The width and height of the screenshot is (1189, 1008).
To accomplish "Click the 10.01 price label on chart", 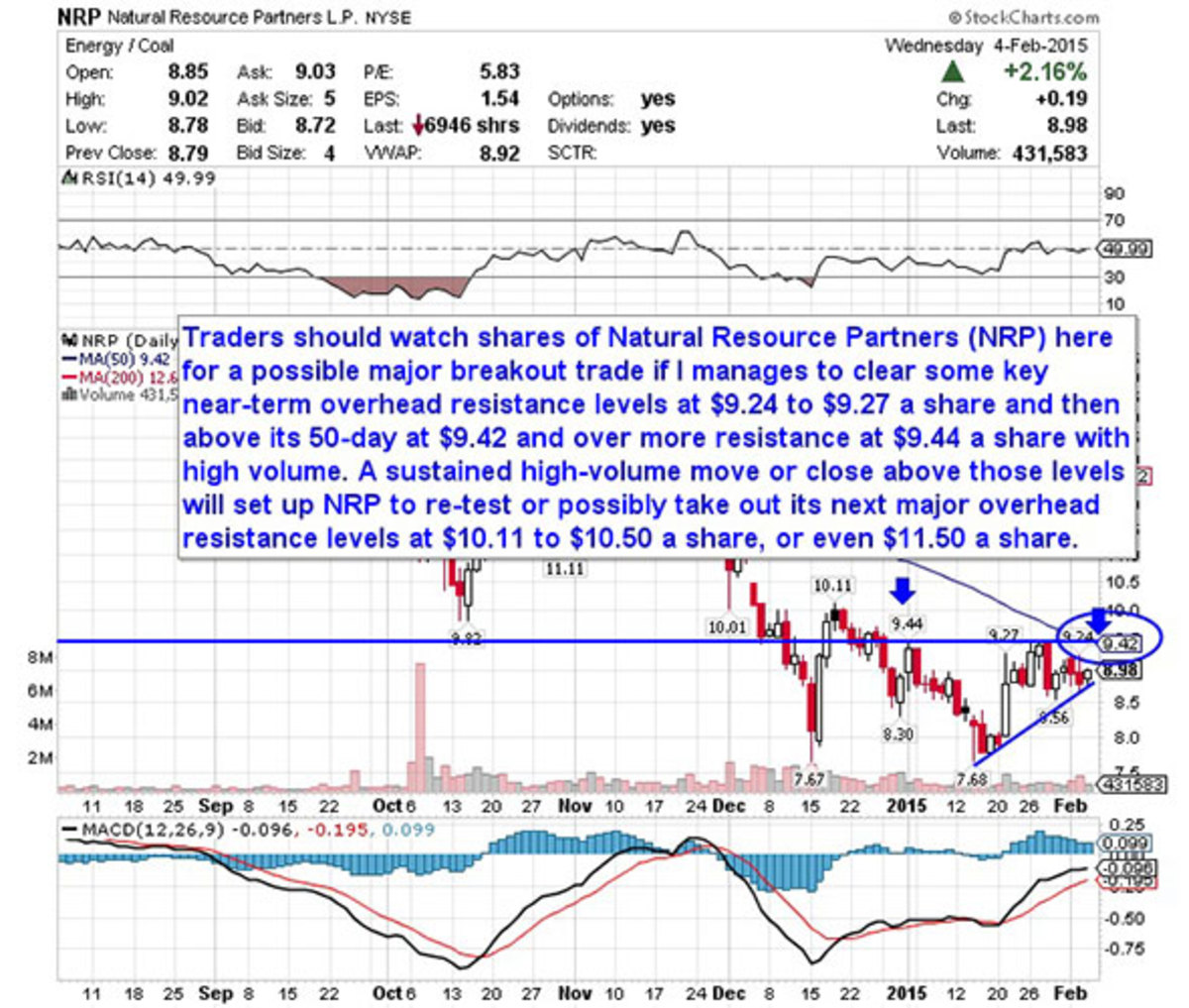I will pyautogui.click(x=726, y=627).
